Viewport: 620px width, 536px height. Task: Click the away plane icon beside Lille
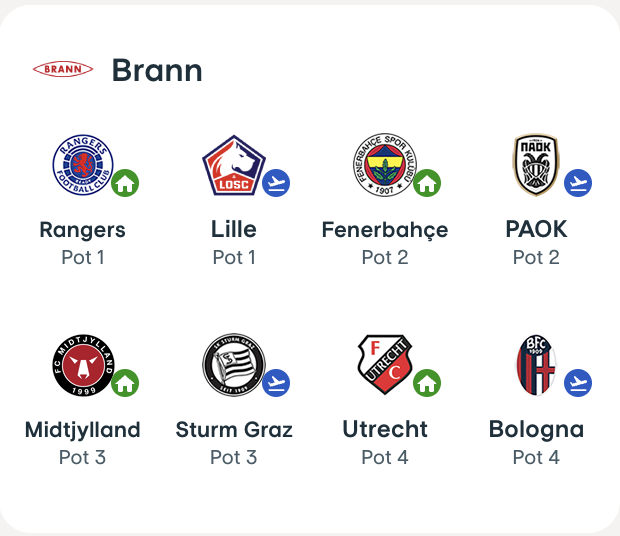(x=276, y=183)
